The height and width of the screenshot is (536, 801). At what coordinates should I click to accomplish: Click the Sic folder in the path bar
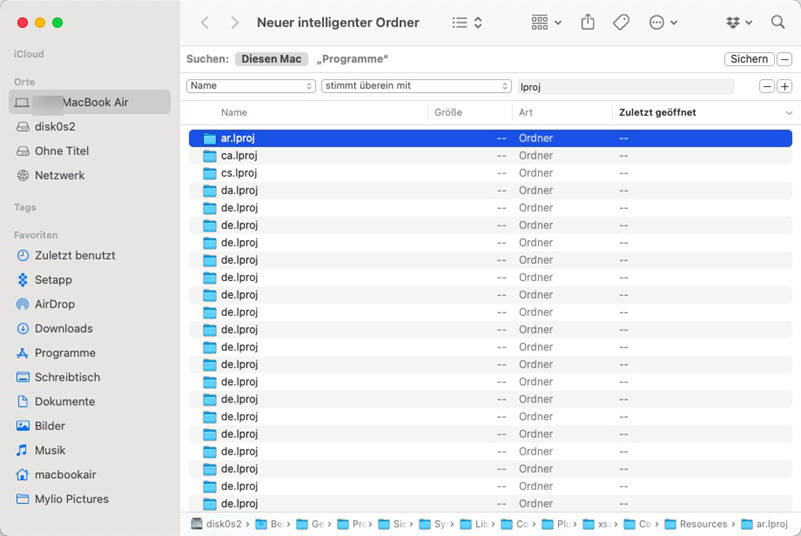tap(392, 524)
